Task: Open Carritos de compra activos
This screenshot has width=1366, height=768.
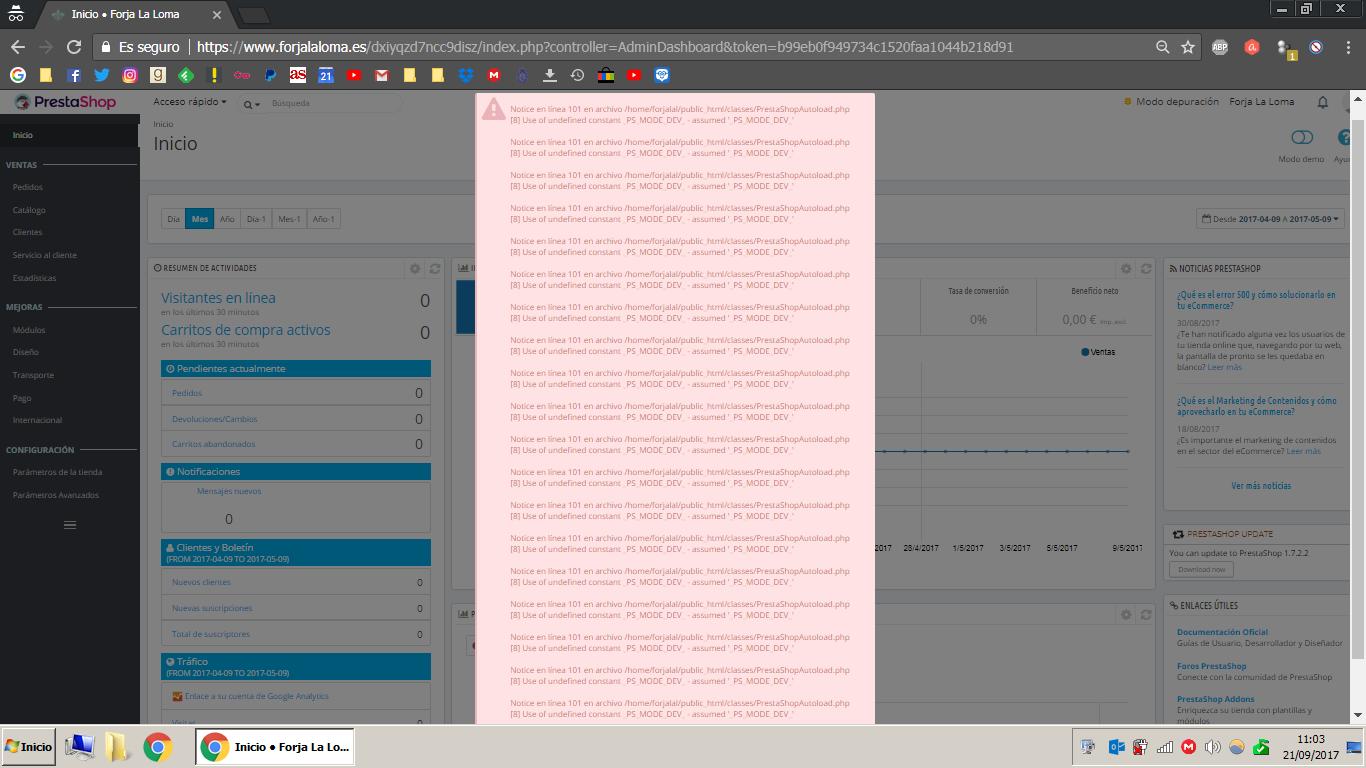Action: click(245, 330)
